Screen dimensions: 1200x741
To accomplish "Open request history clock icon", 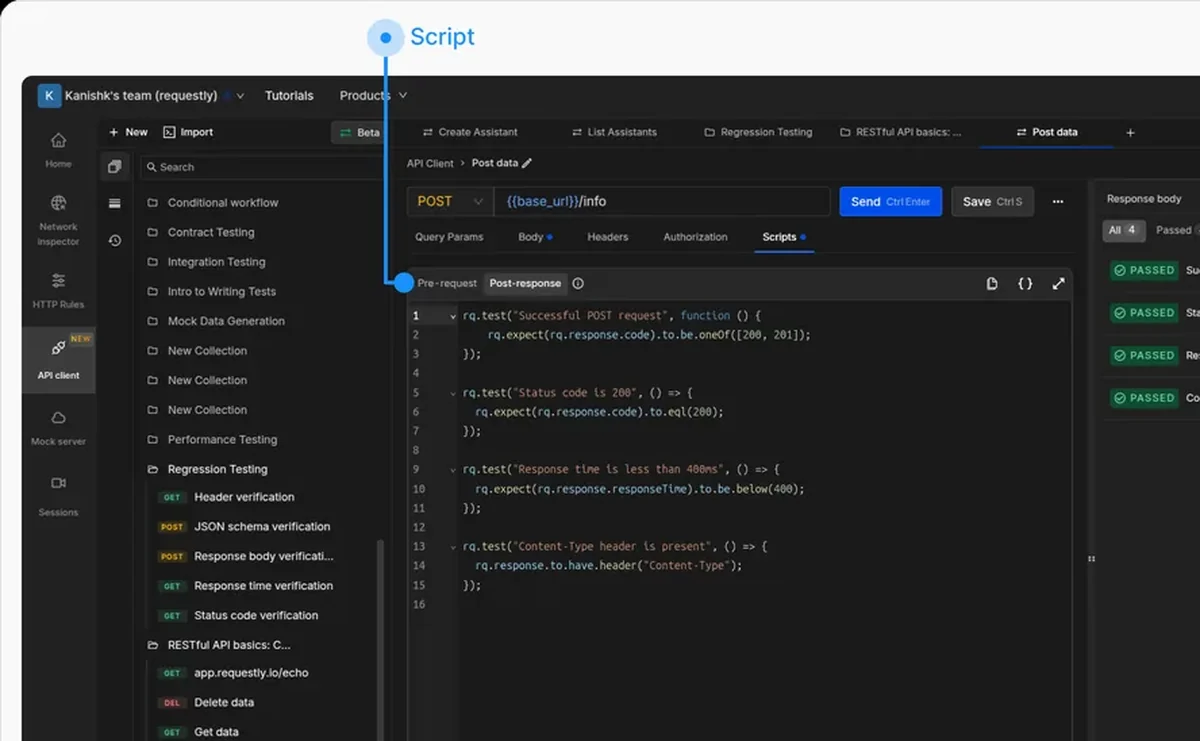I will point(115,240).
